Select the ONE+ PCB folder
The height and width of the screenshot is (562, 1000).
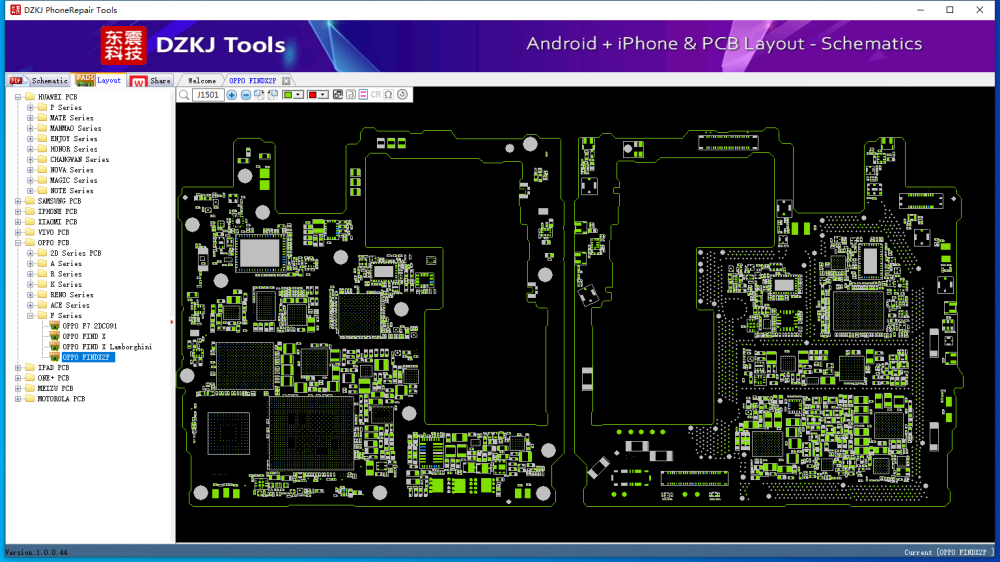[53, 378]
